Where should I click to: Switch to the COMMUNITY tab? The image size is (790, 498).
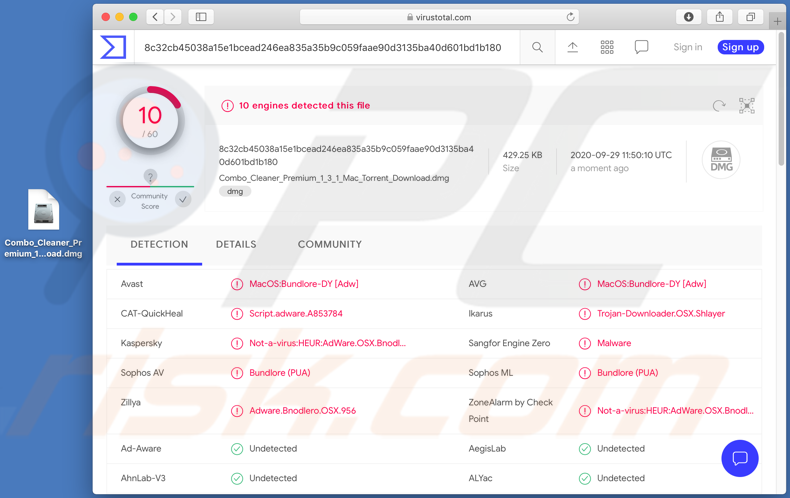330,244
